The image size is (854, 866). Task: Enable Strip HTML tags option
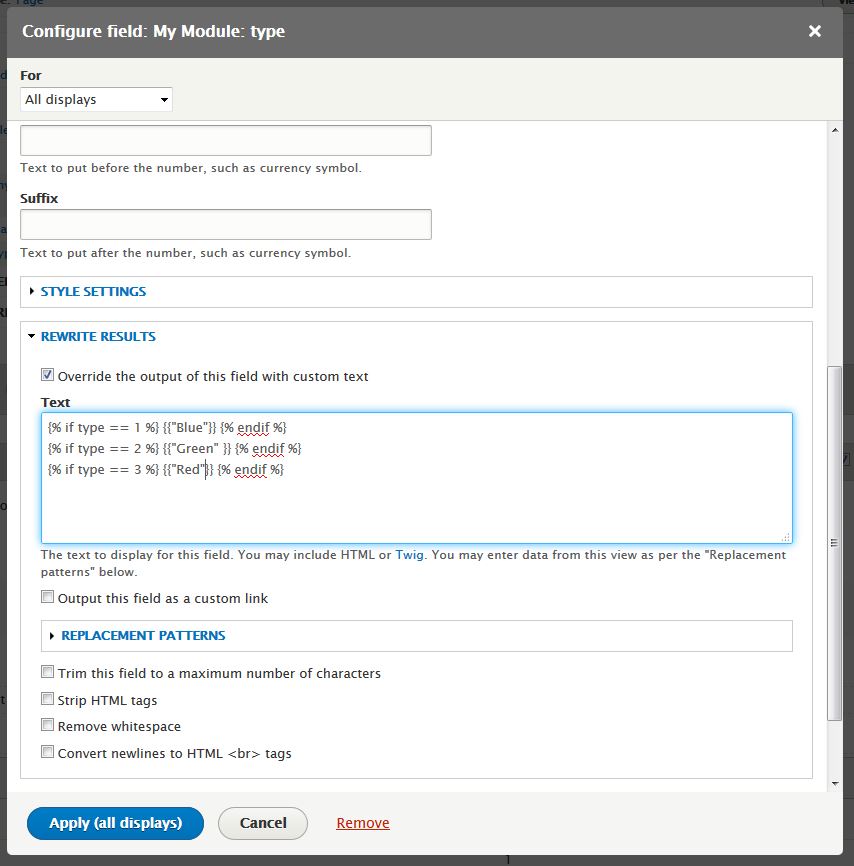[x=48, y=699]
